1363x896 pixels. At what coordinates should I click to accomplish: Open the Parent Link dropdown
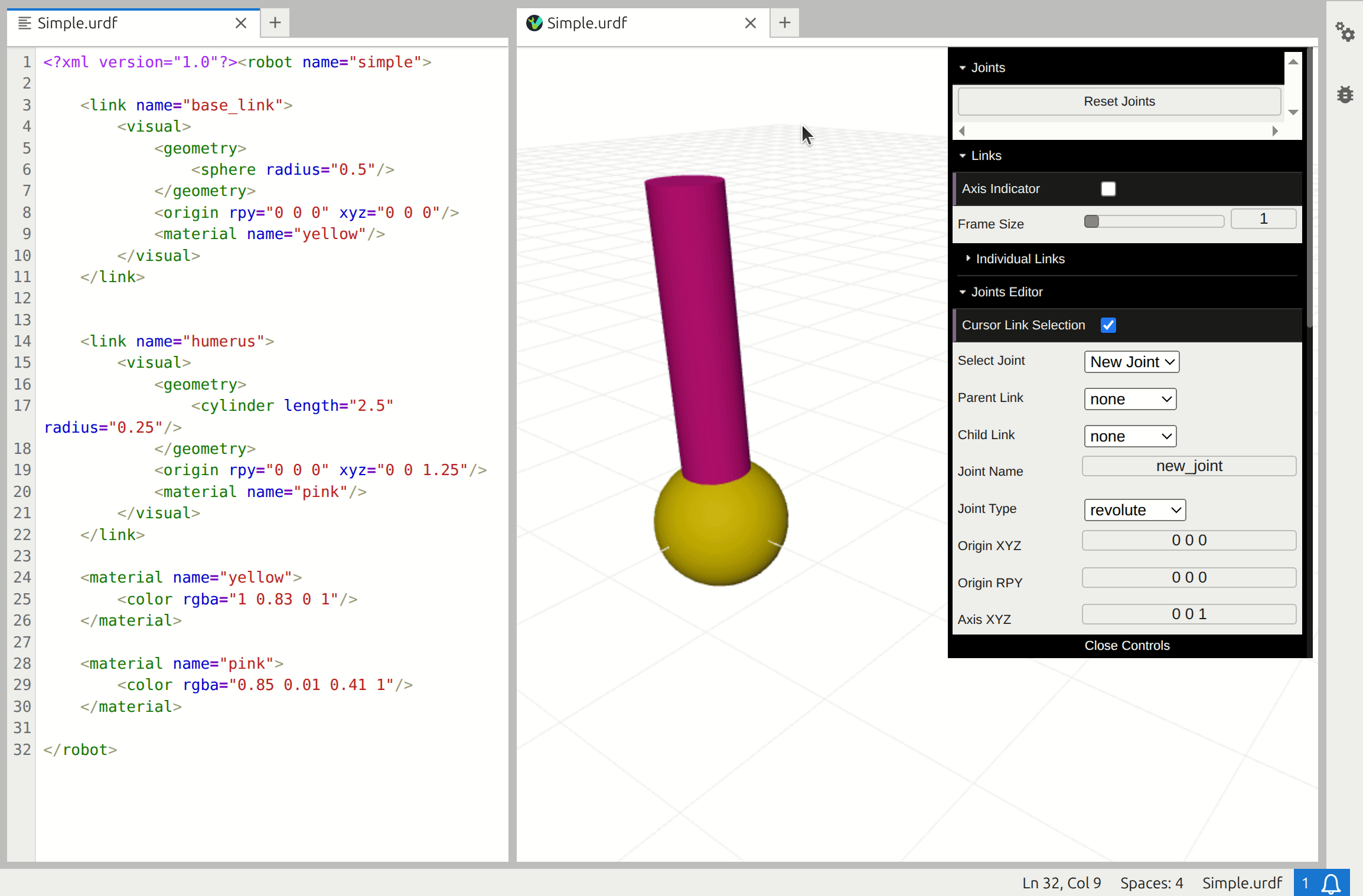(x=1130, y=399)
